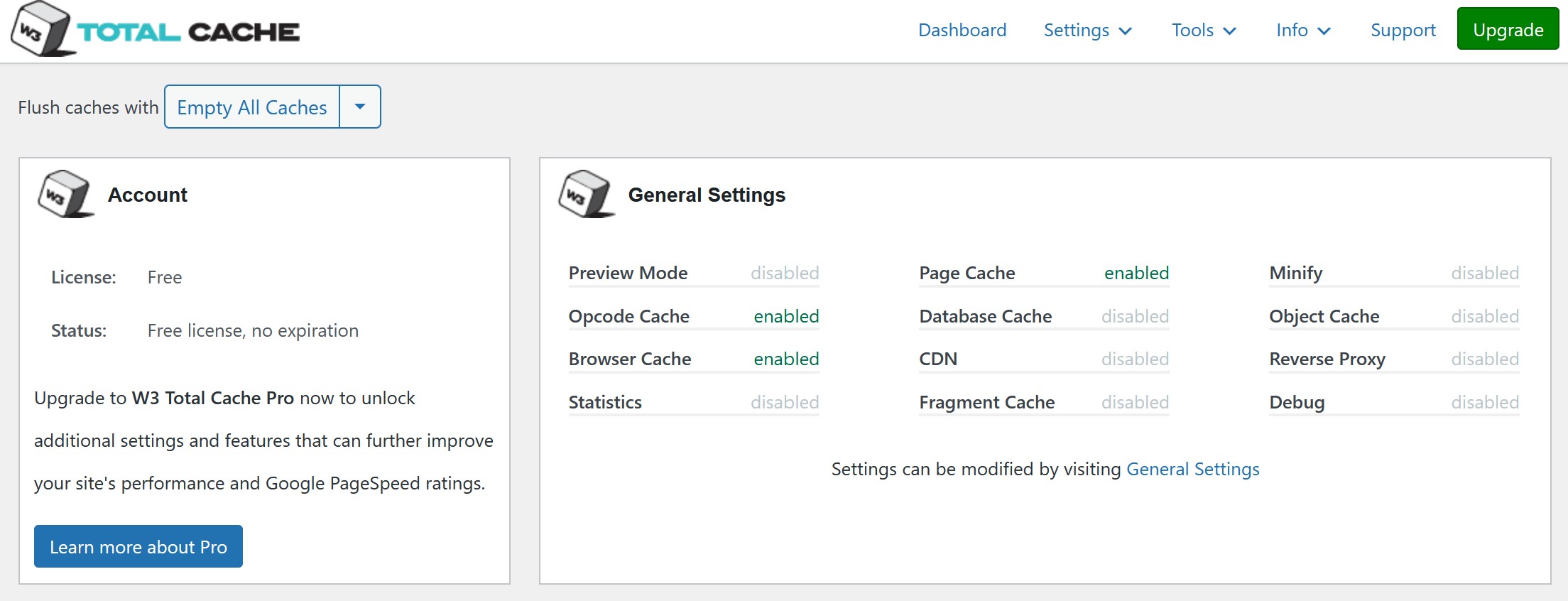The width and height of the screenshot is (1568, 601).
Task: Click Minify disabled status
Action: pyautogui.click(x=1485, y=273)
